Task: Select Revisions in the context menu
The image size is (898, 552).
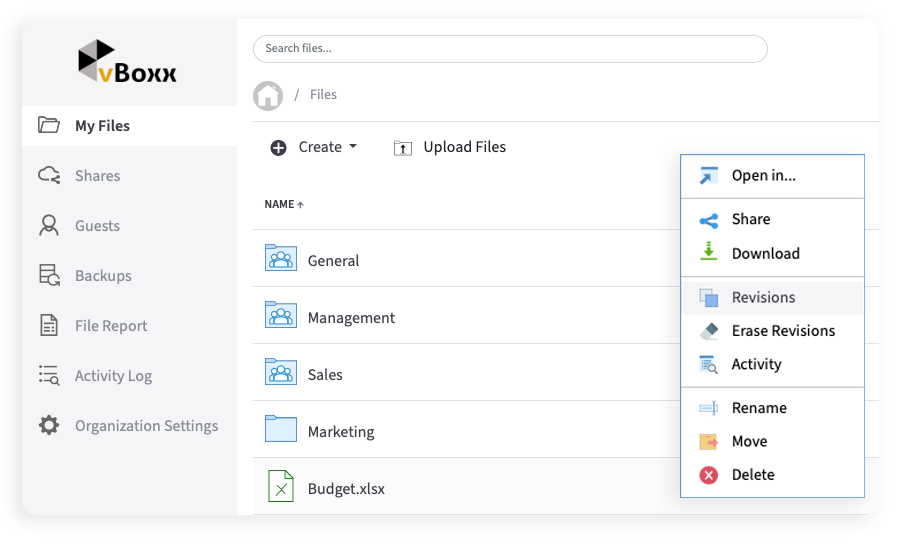Action: coord(763,298)
